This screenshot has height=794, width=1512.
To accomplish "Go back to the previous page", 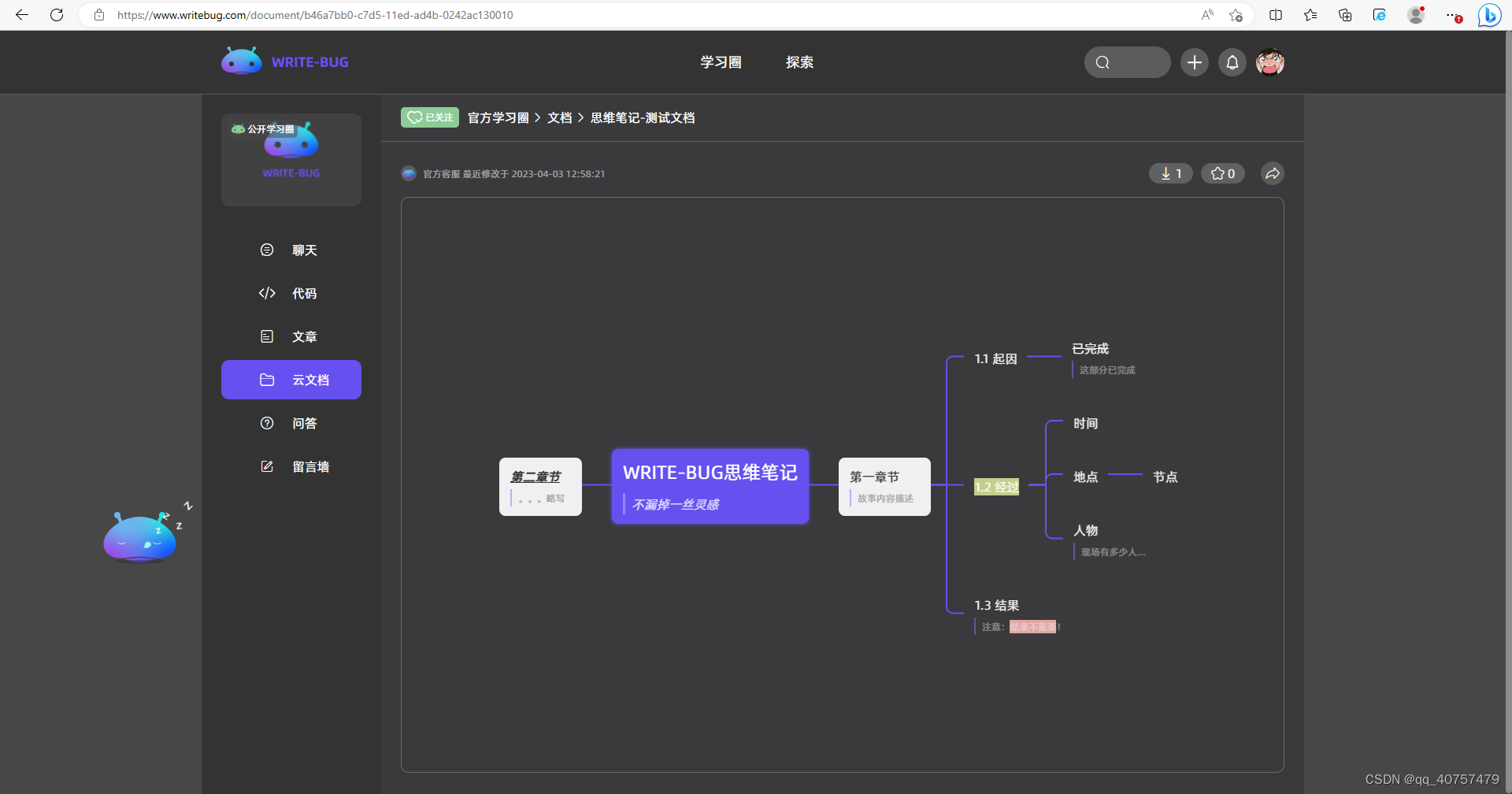I will pos(22,15).
